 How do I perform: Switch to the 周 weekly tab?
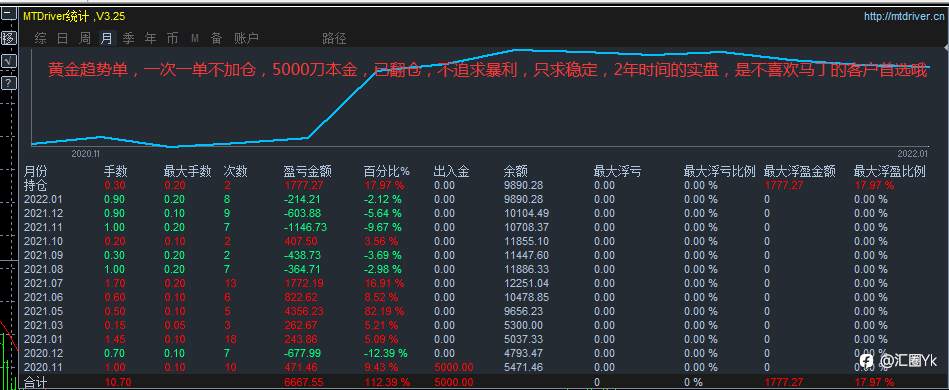pyautogui.click(x=85, y=39)
